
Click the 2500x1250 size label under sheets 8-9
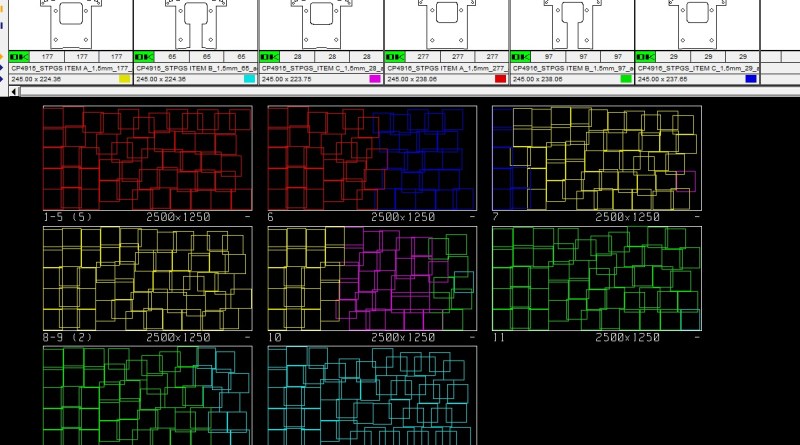(x=178, y=337)
